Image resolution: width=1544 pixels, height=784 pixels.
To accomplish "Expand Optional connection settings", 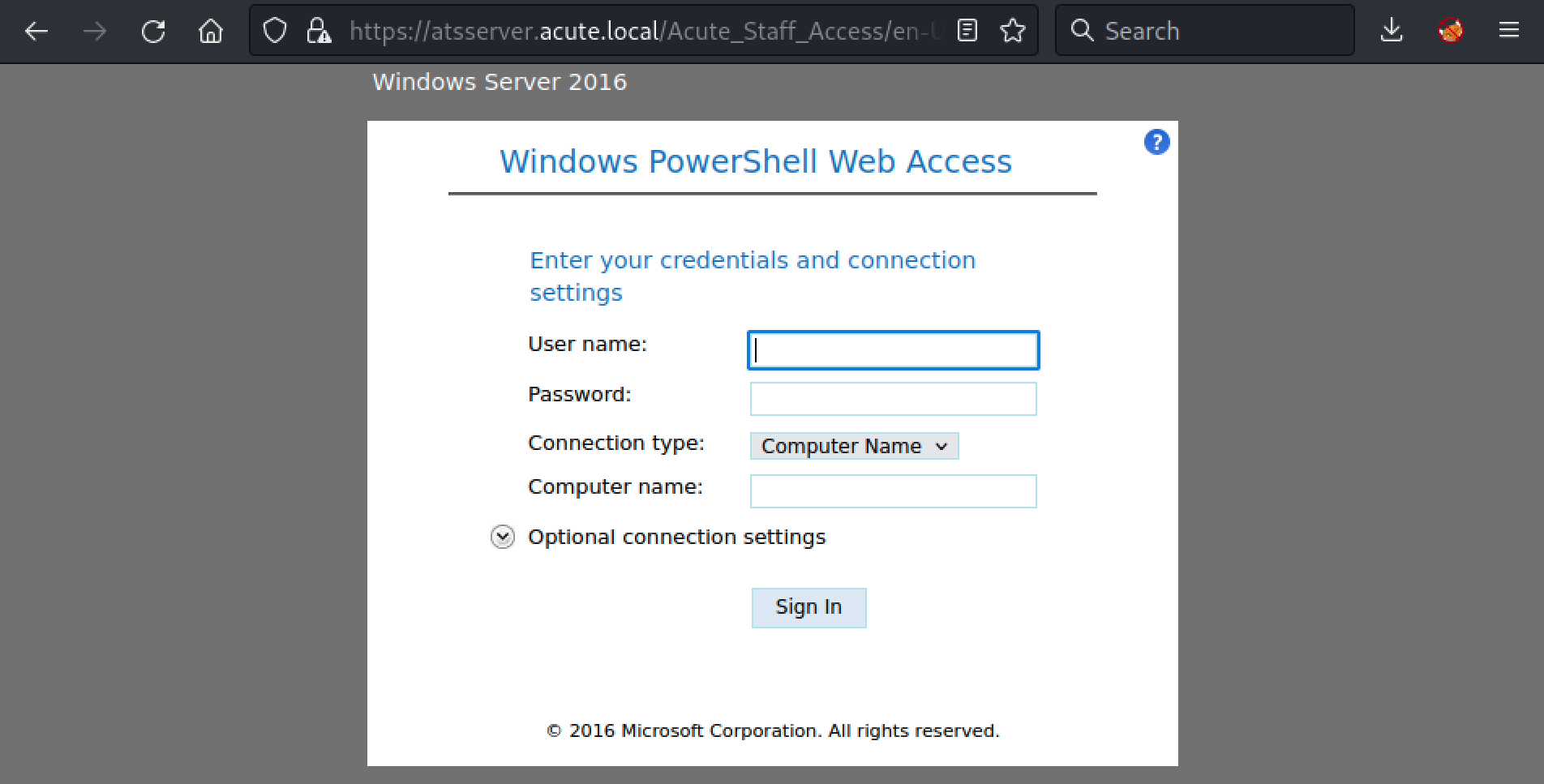I will pyautogui.click(x=503, y=537).
